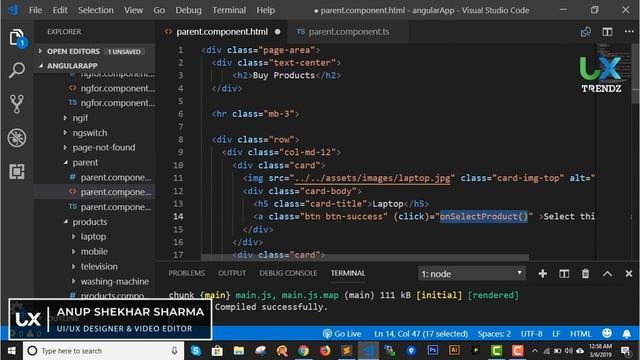The image size is (640, 360).
Task: Click the microphone icon in the search box
Action: 174,351
